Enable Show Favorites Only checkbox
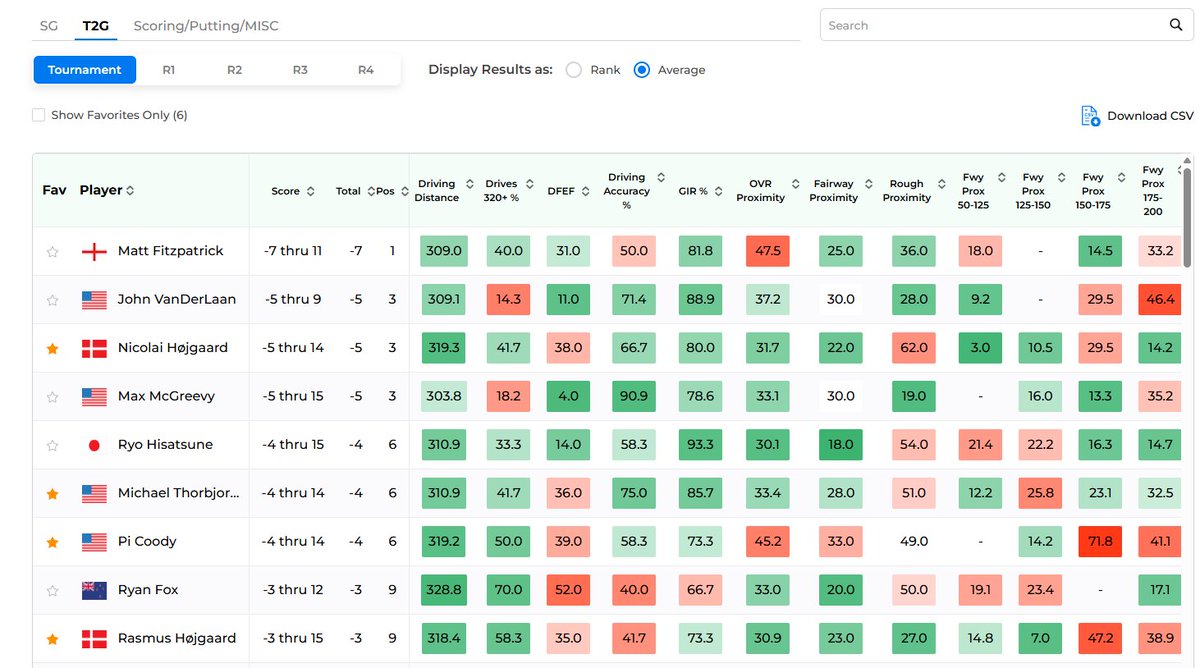Screen dimensions: 1200x668 38,115
